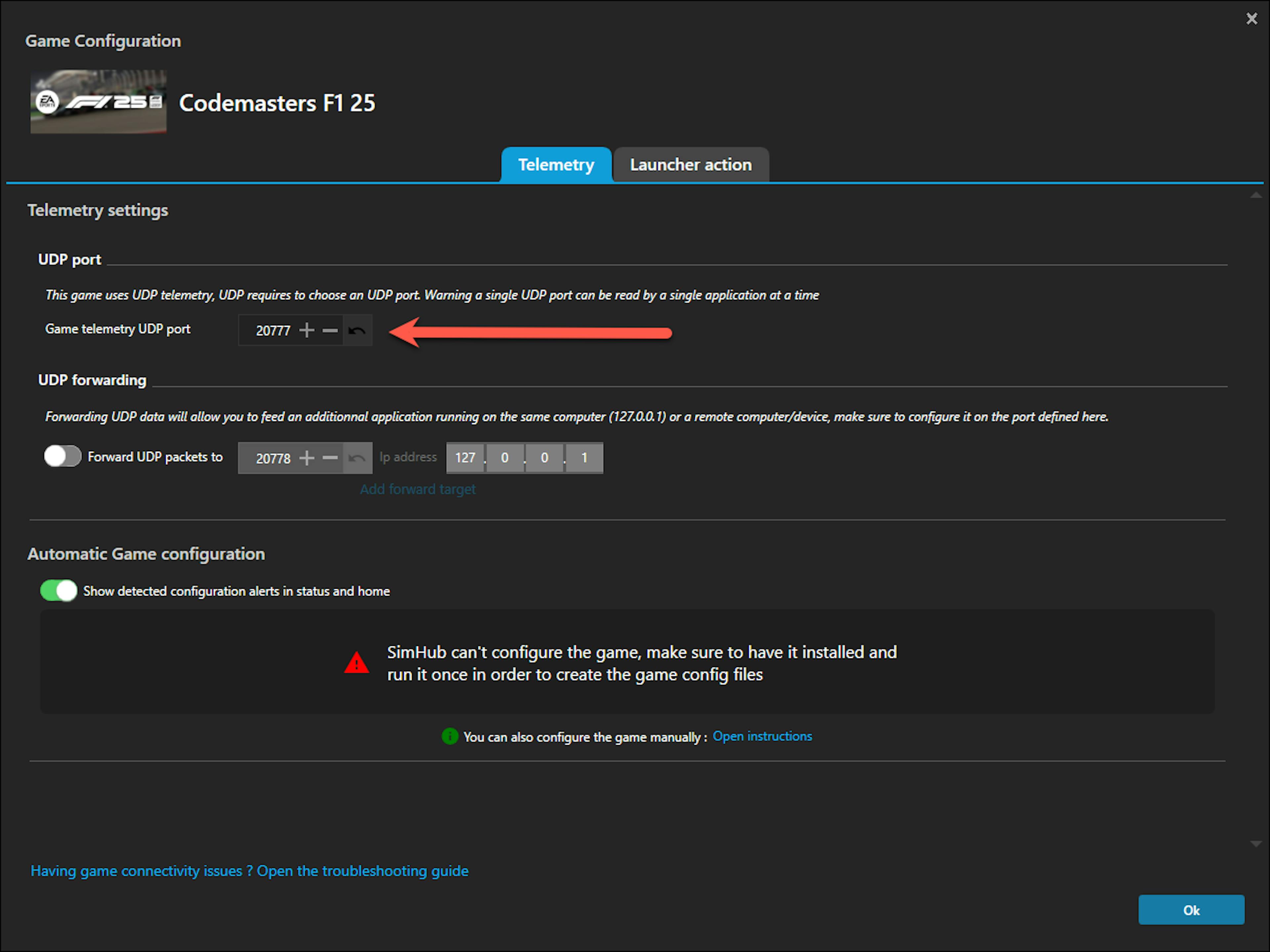Click the green info circle icon
The image size is (1270, 952).
tap(449, 736)
